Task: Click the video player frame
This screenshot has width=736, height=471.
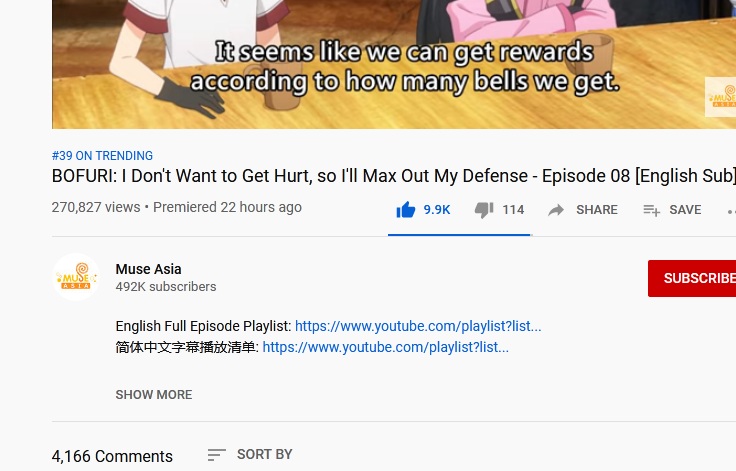Action: 394,64
